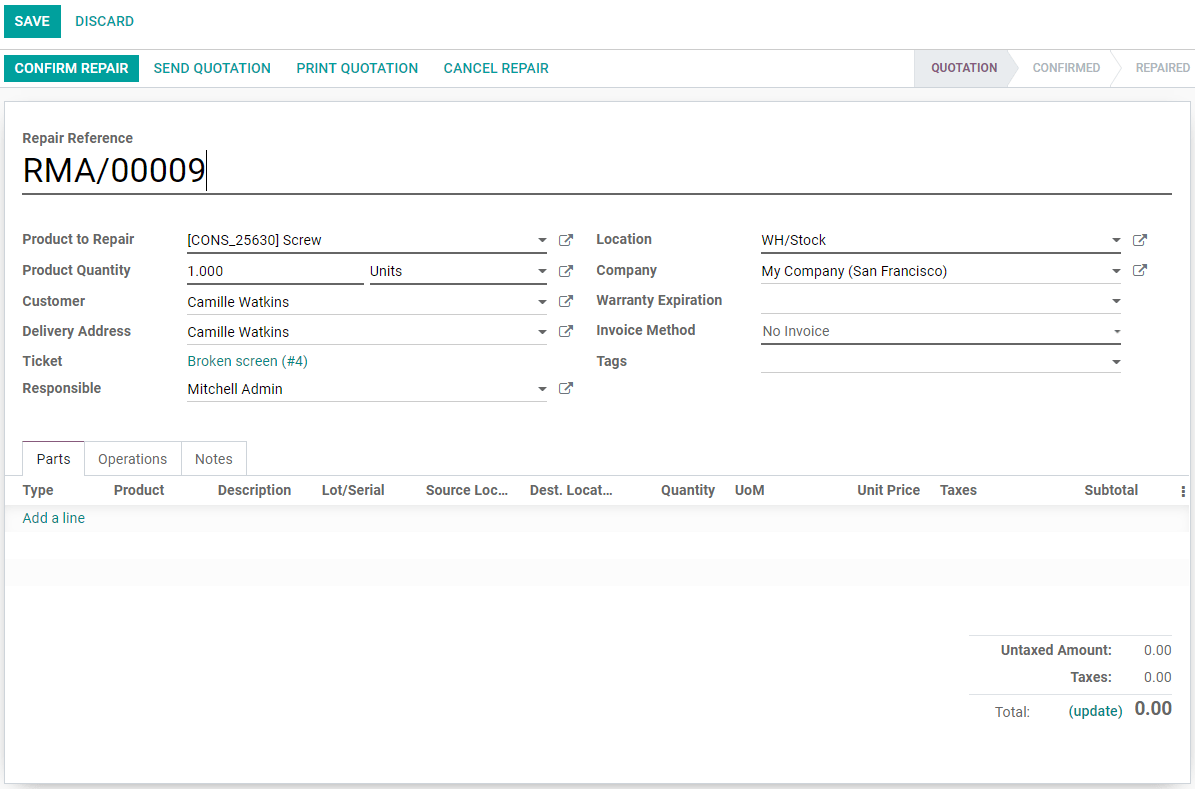Screen dimensions: 1195x789
Task: Expand the Invoice Method dropdown
Action: 1116,332
